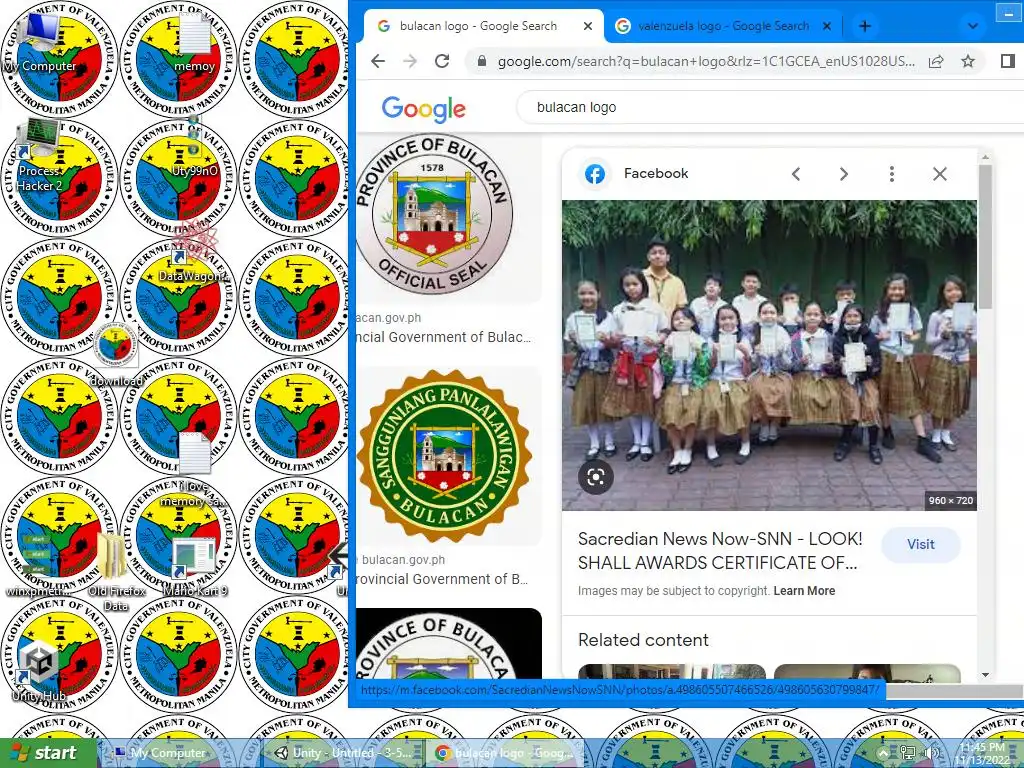This screenshot has height=768, width=1024.
Task: Switch to Unity taskbar item
Action: (x=344, y=753)
